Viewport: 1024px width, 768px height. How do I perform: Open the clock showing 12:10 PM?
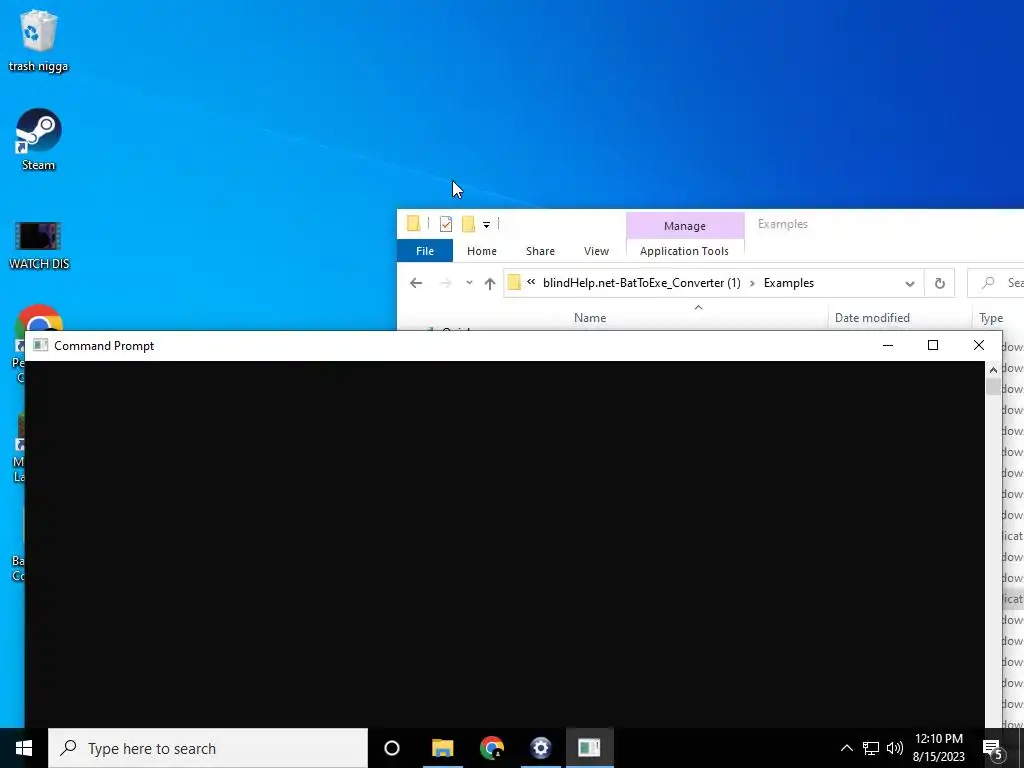pyautogui.click(x=938, y=748)
